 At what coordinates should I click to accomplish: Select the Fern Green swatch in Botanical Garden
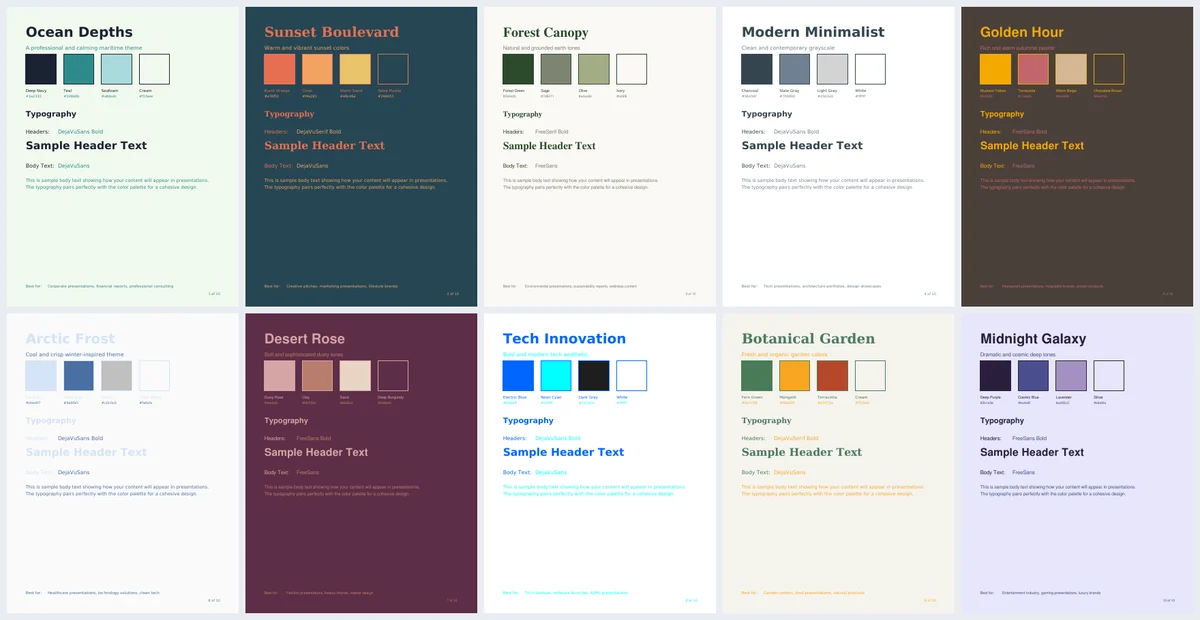coord(757,376)
